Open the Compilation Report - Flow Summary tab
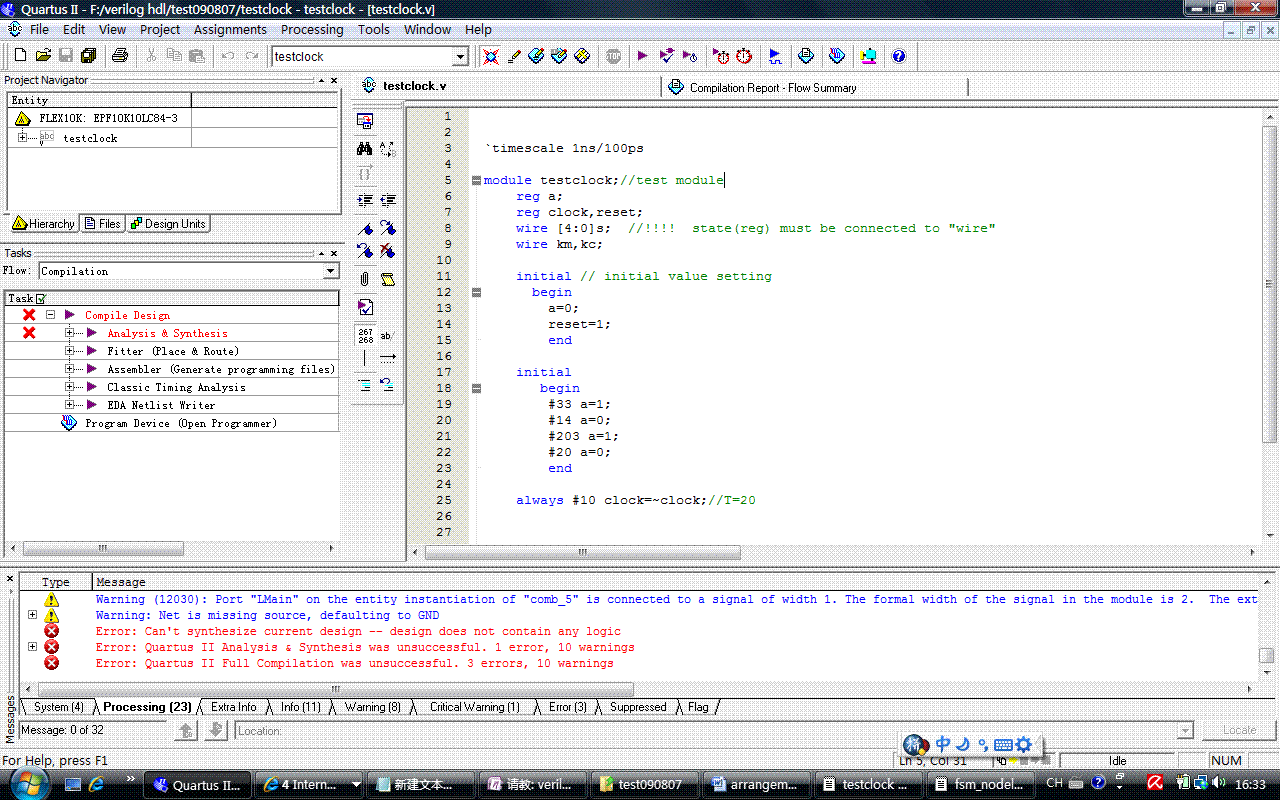This screenshot has width=1280, height=800. (x=772, y=88)
